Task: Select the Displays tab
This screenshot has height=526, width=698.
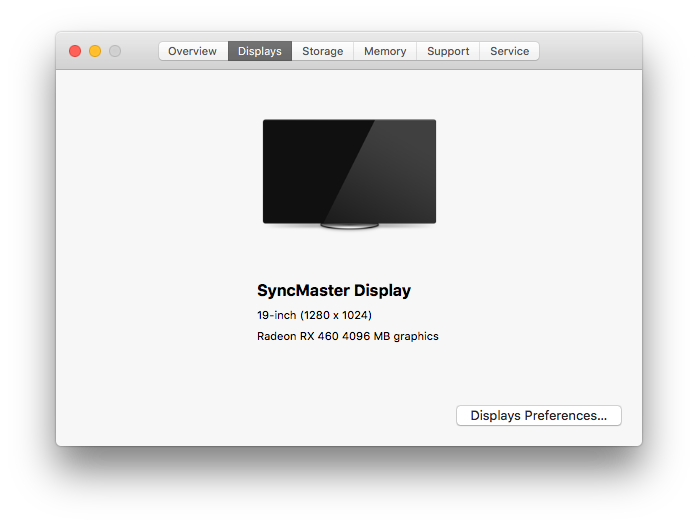Action: point(260,51)
